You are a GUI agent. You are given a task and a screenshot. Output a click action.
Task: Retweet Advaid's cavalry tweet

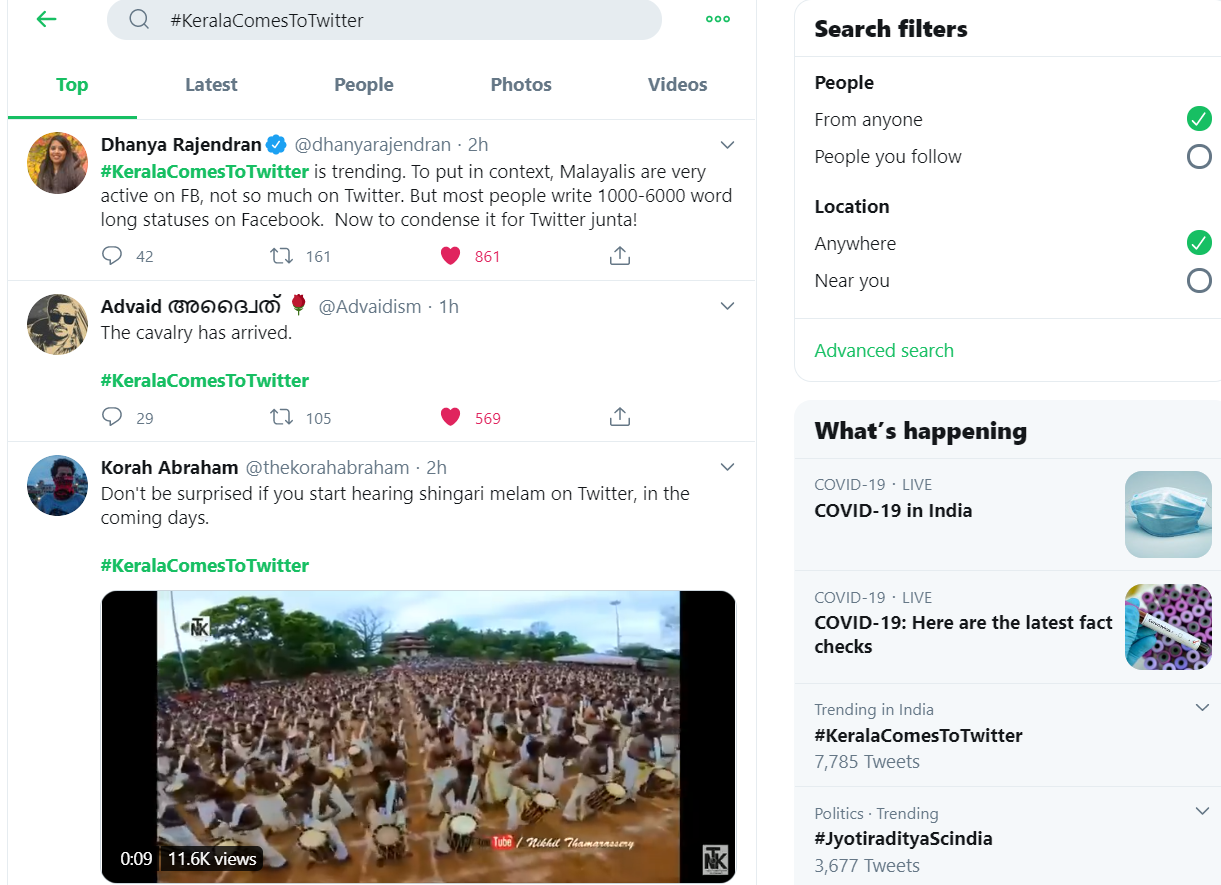pyautogui.click(x=282, y=417)
